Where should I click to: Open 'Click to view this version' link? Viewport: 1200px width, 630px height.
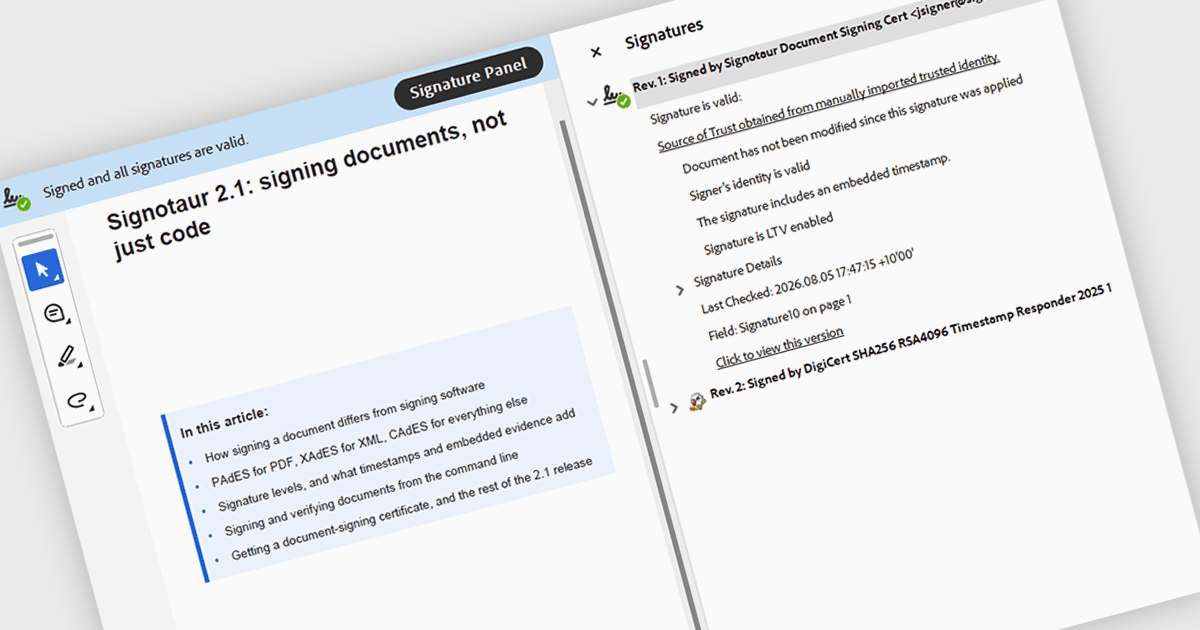[779, 346]
